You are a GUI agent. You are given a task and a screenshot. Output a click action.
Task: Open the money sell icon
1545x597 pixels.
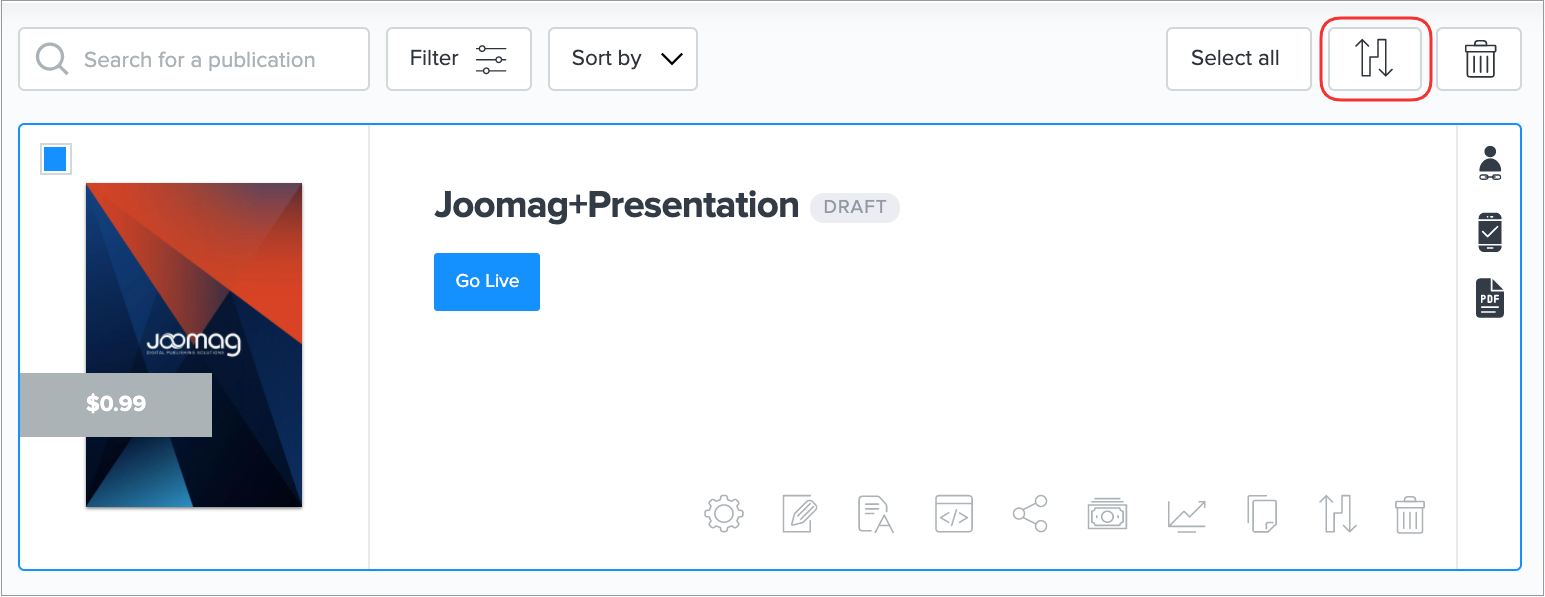(x=1107, y=514)
